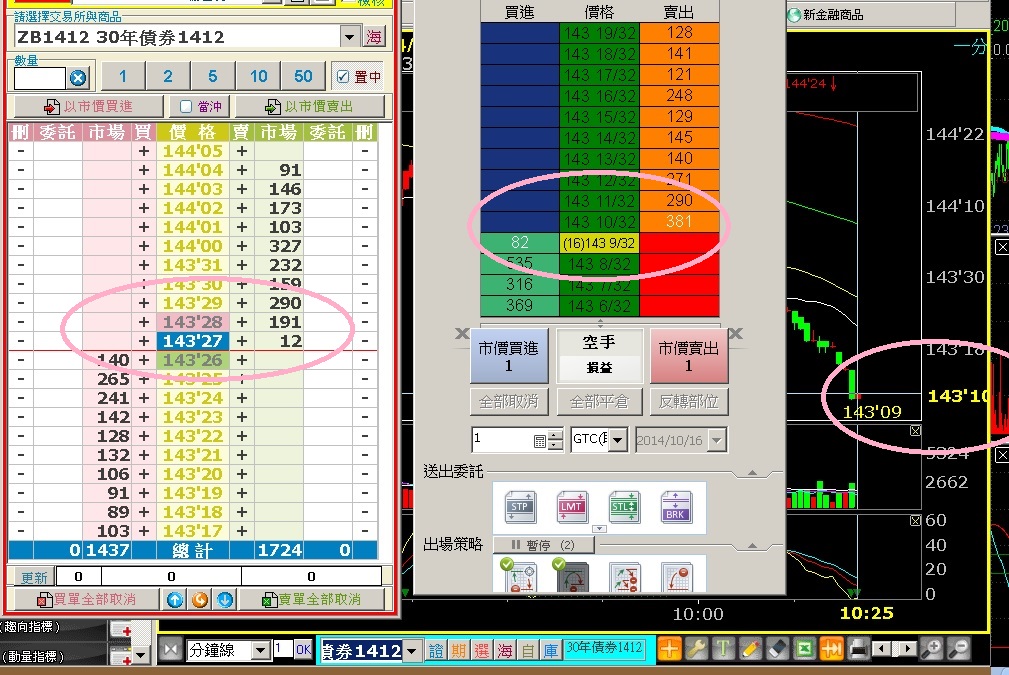The width and height of the screenshot is (1009, 675).
Task: Click the zoom-in magnifier in chart toolbar
Action: coord(931,649)
